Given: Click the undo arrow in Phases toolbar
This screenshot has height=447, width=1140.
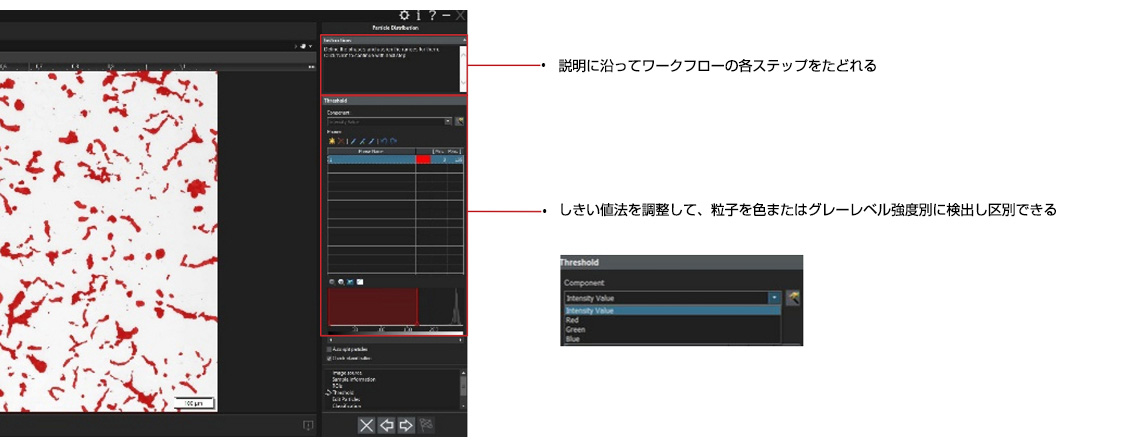Looking at the screenshot, I should point(384,141).
